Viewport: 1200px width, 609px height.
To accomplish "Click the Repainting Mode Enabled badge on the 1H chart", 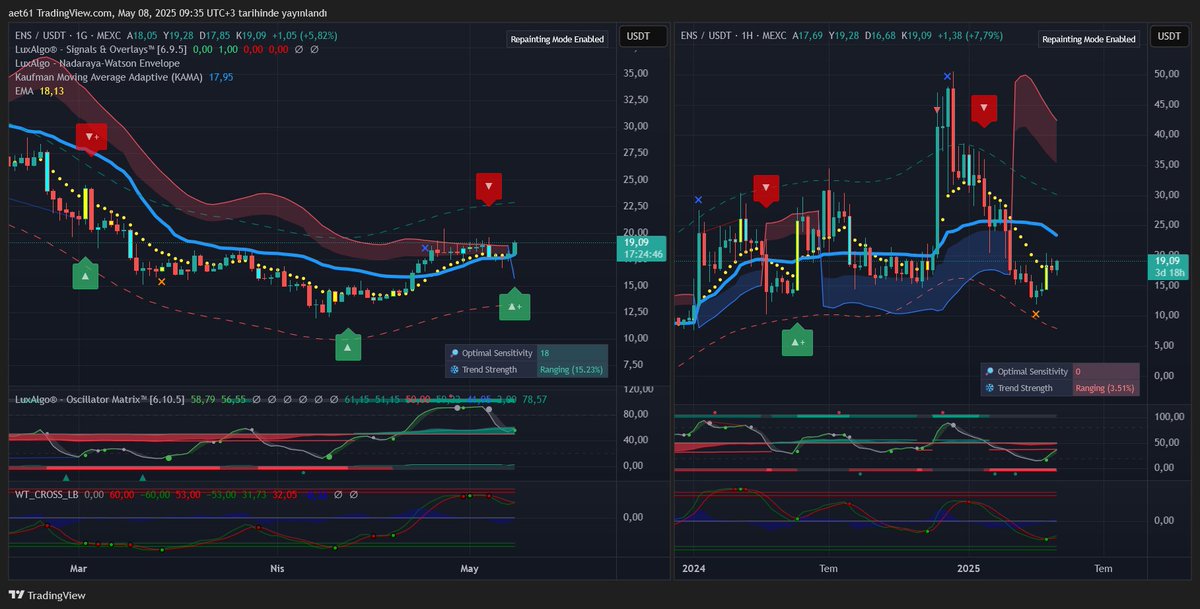I will (x=1089, y=39).
